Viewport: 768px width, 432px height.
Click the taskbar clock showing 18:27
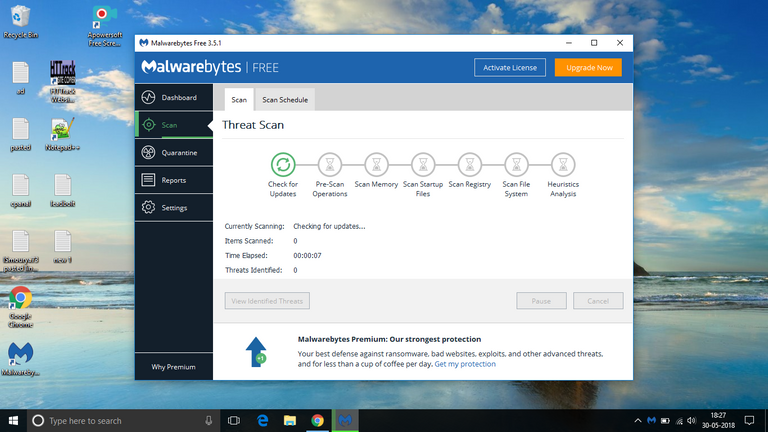[718, 420]
